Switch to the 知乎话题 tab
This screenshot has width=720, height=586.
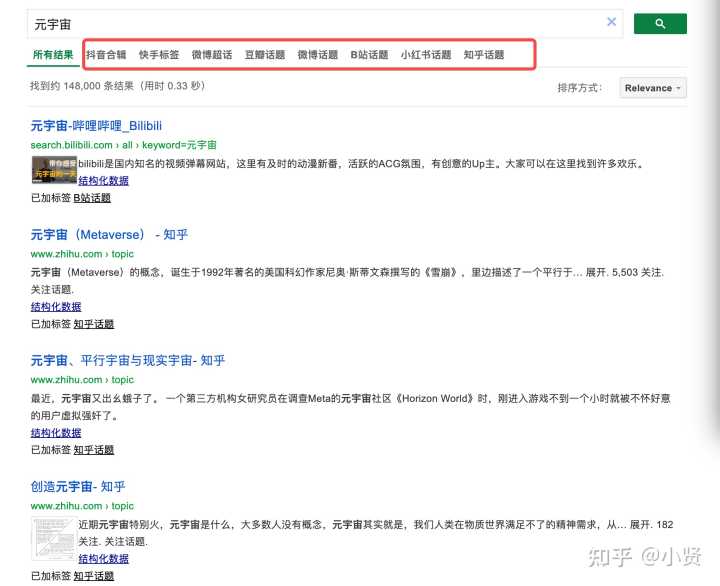coord(484,55)
